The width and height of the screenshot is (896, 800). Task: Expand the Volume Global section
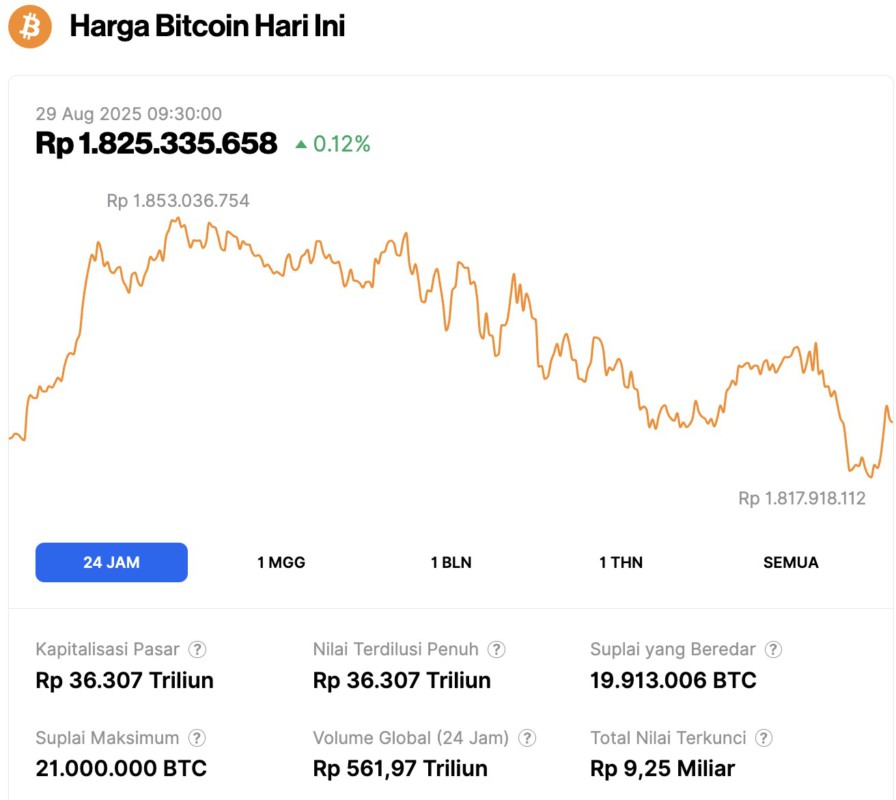click(x=413, y=738)
